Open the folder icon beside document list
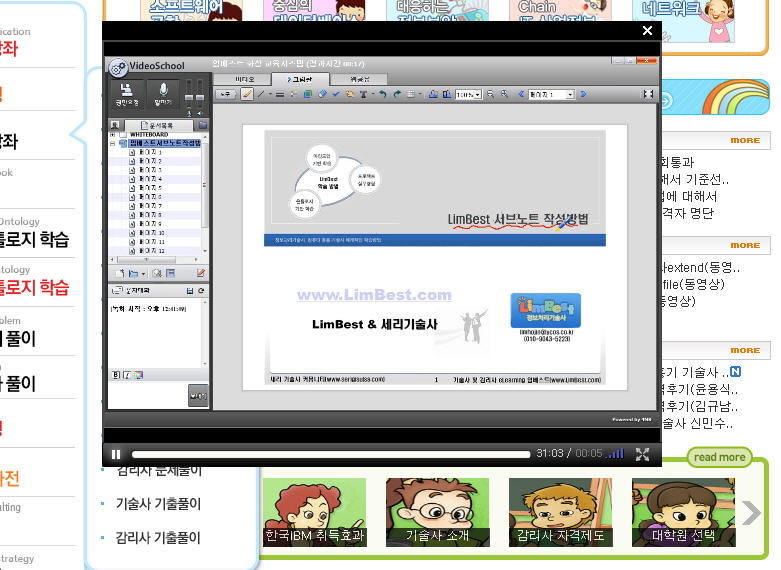Viewport: 781px width, 570px height. click(203, 125)
